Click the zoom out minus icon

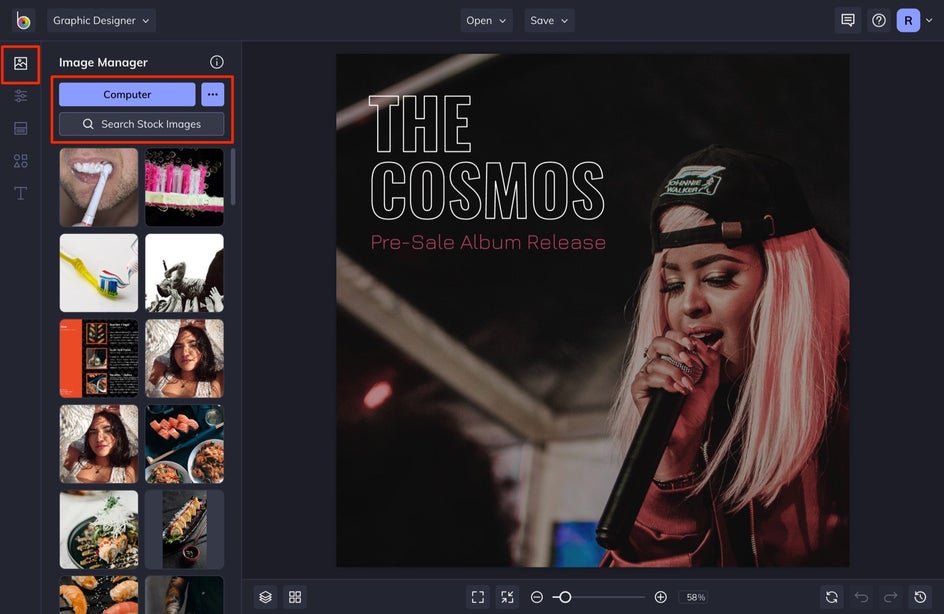(x=536, y=597)
